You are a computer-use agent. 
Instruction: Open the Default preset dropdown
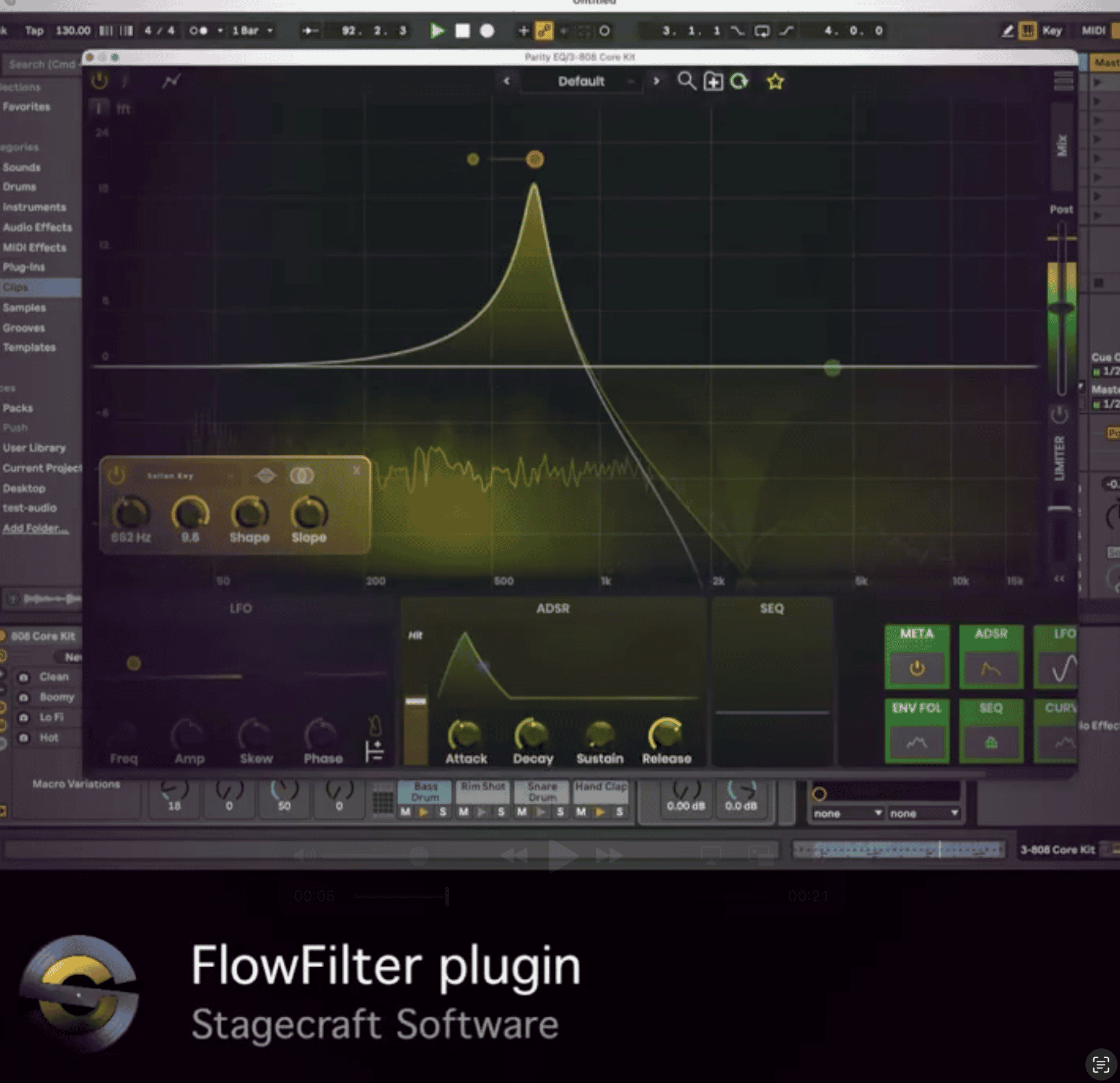click(x=581, y=81)
